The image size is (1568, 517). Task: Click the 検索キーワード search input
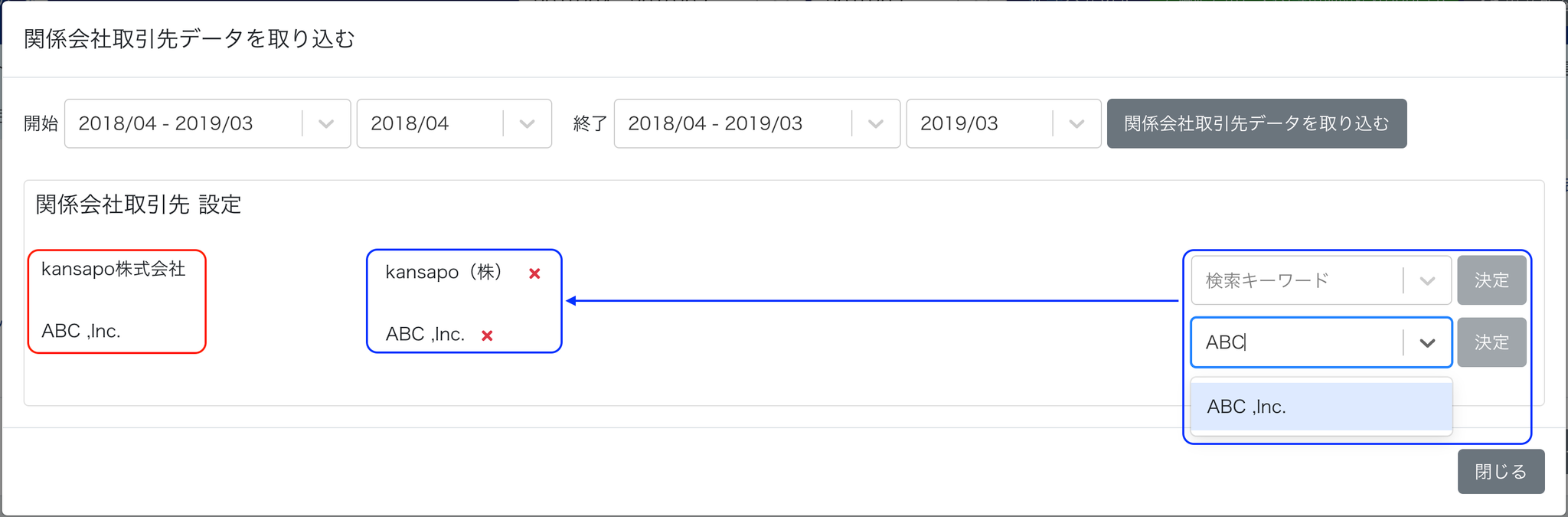(x=1296, y=281)
